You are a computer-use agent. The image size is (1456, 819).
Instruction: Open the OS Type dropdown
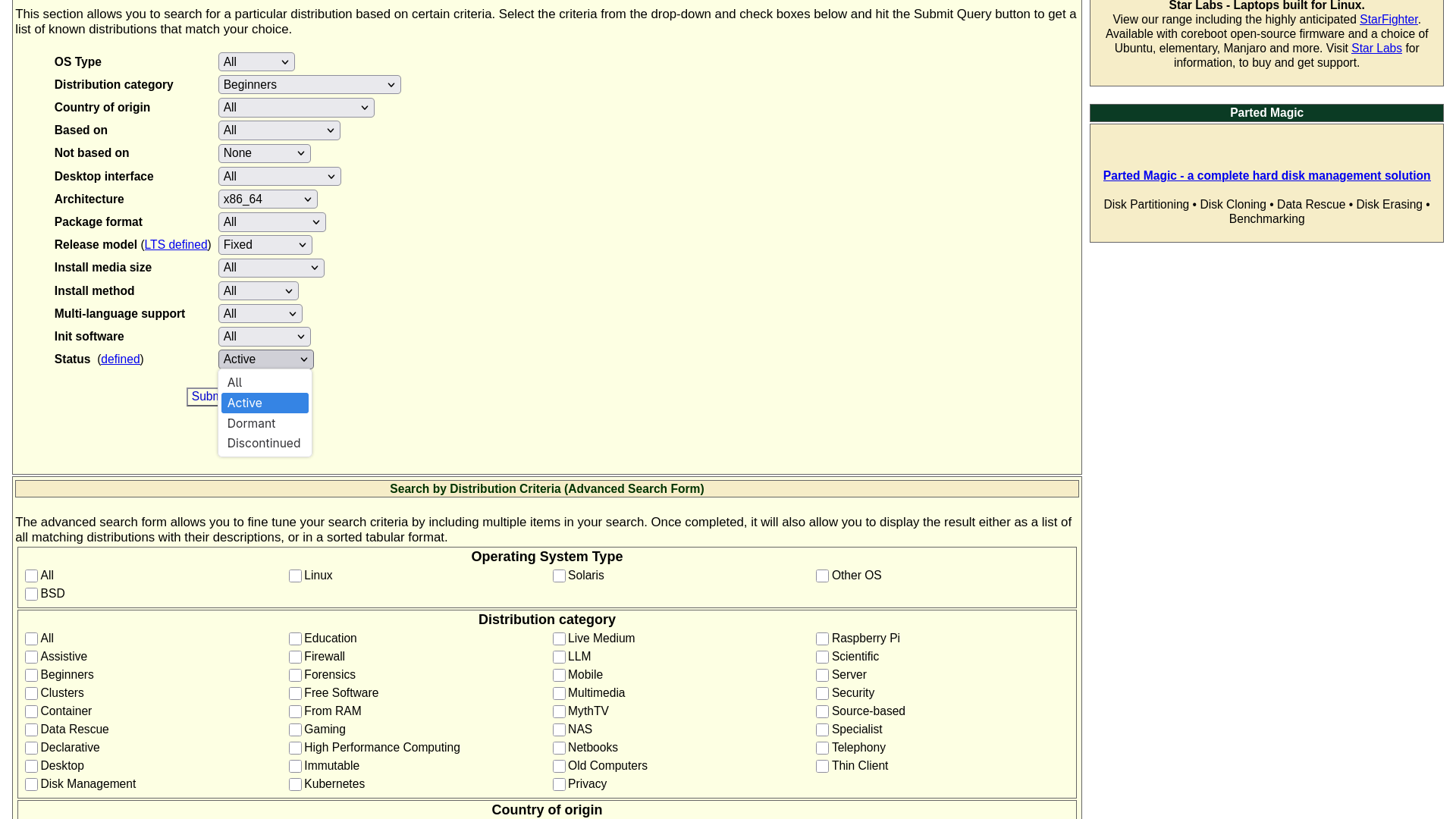(256, 61)
